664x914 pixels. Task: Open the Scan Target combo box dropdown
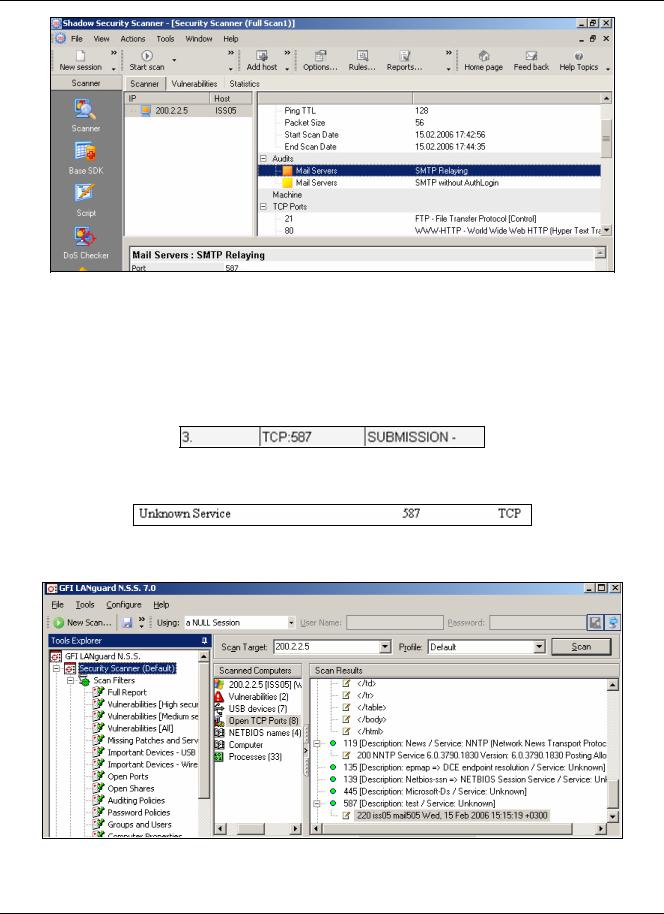pyautogui.click(x=385, y=647)
